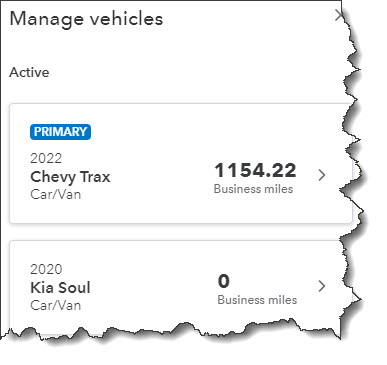Click Business miles label in Kia Soul card
387x365 pixels.
point(257,300)
